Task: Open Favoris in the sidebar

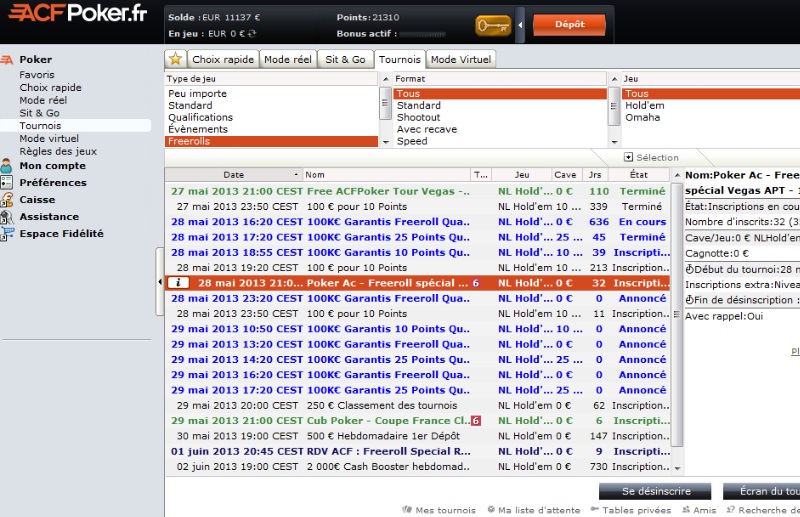Action: click(x=37, y=75)
